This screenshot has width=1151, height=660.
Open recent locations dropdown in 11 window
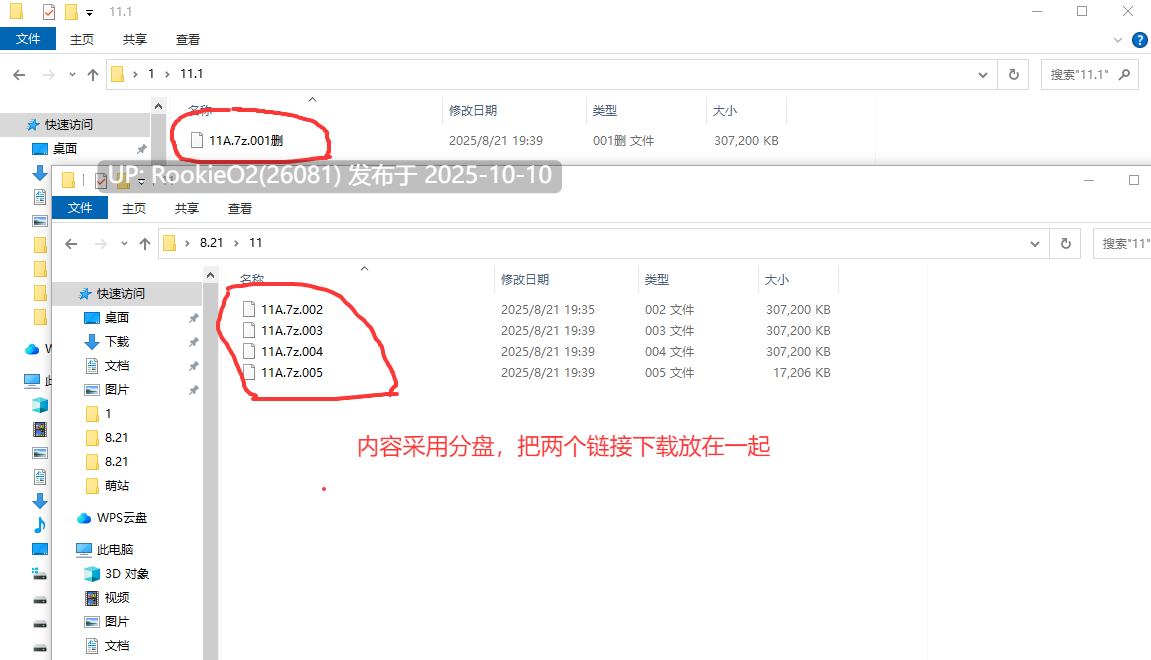tap(124, 244)
